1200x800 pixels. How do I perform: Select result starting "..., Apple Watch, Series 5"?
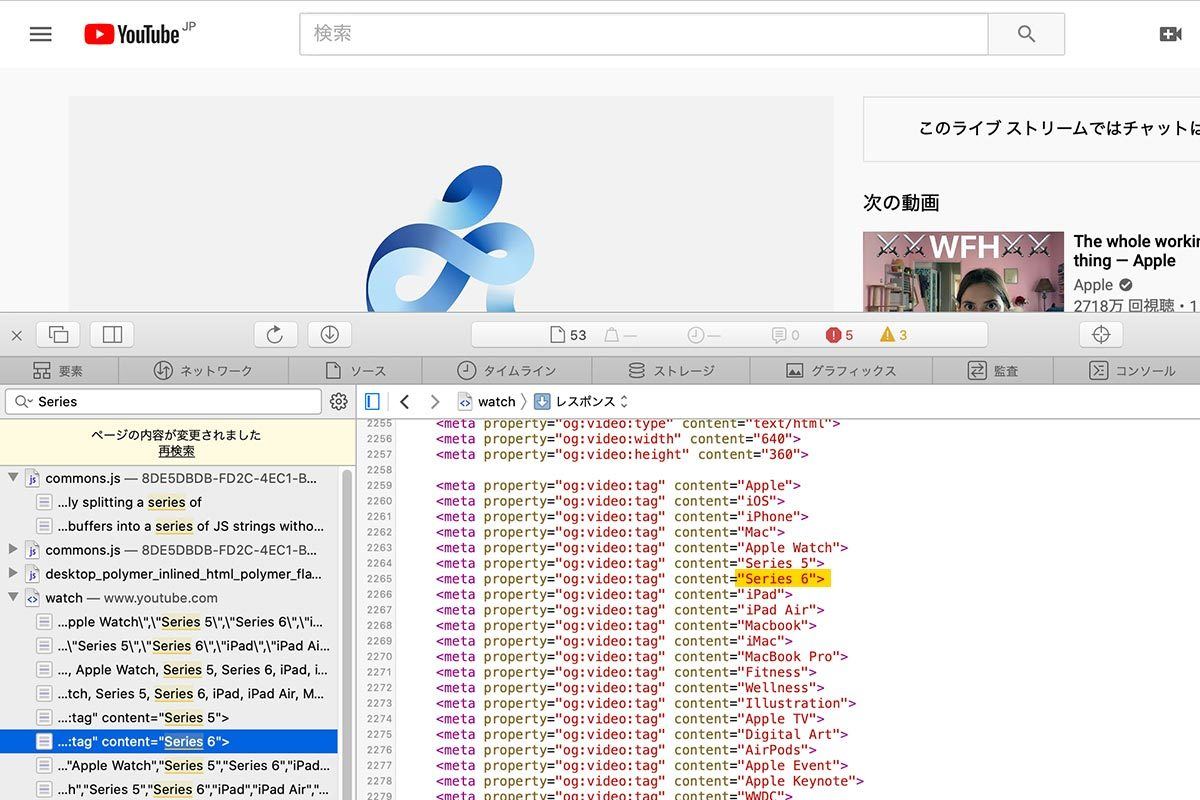[169, 670]
